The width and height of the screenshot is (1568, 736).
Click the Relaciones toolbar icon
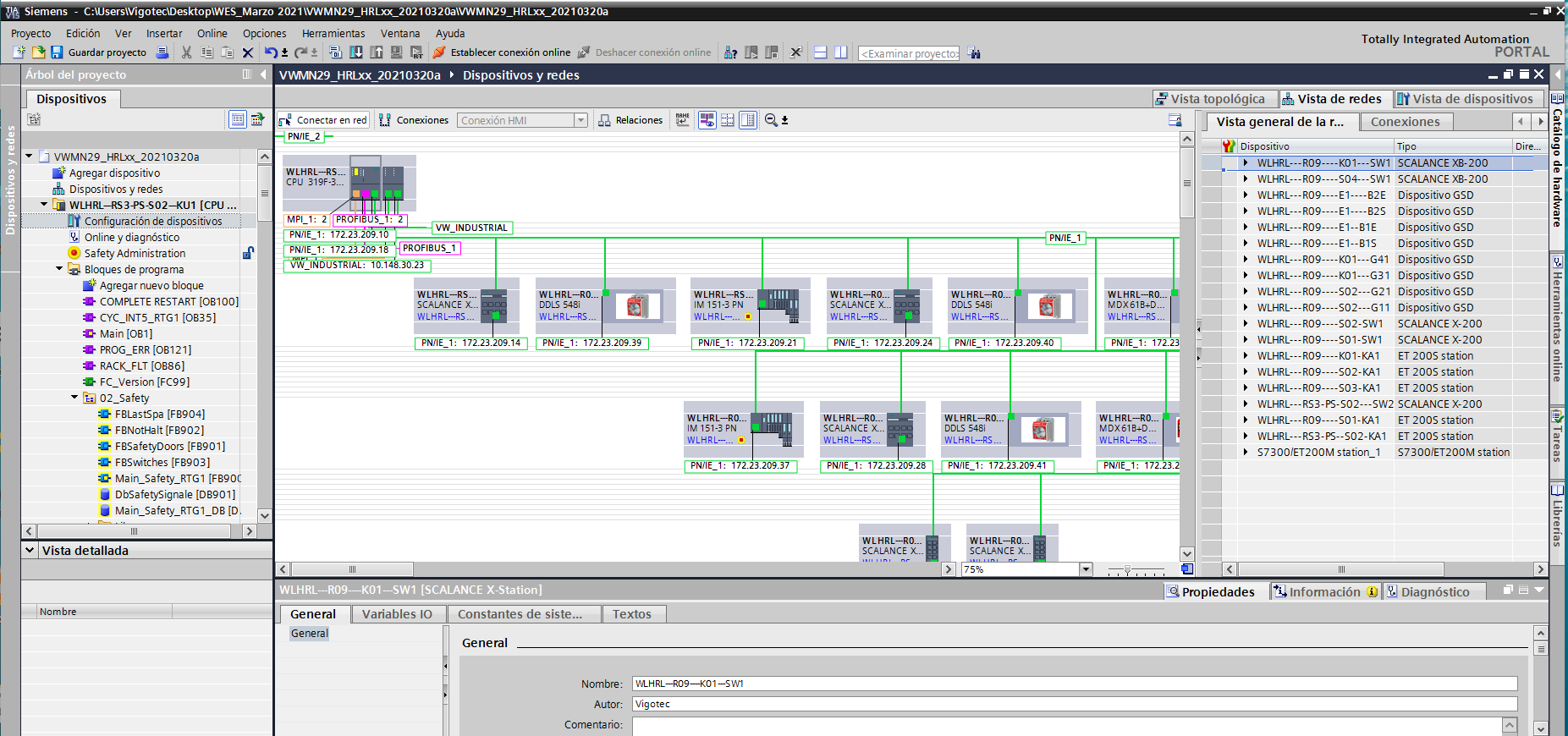point(630,120)
